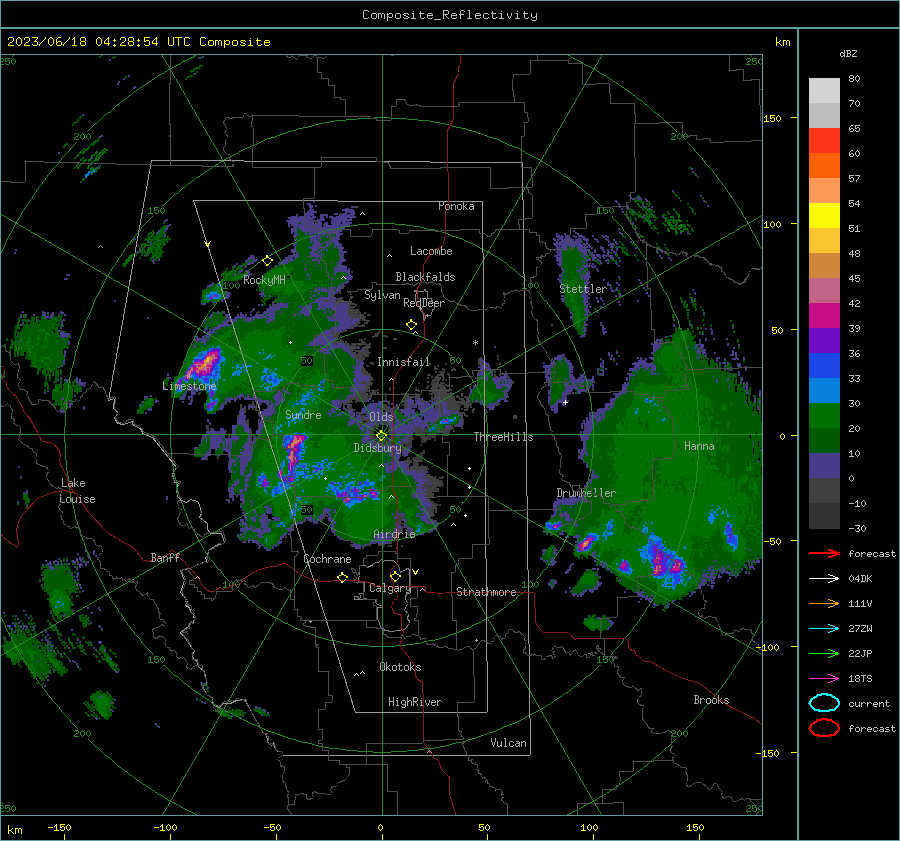Click the Lacombe town label
Viewport: 900px width, 841px height.
point(431,251)
